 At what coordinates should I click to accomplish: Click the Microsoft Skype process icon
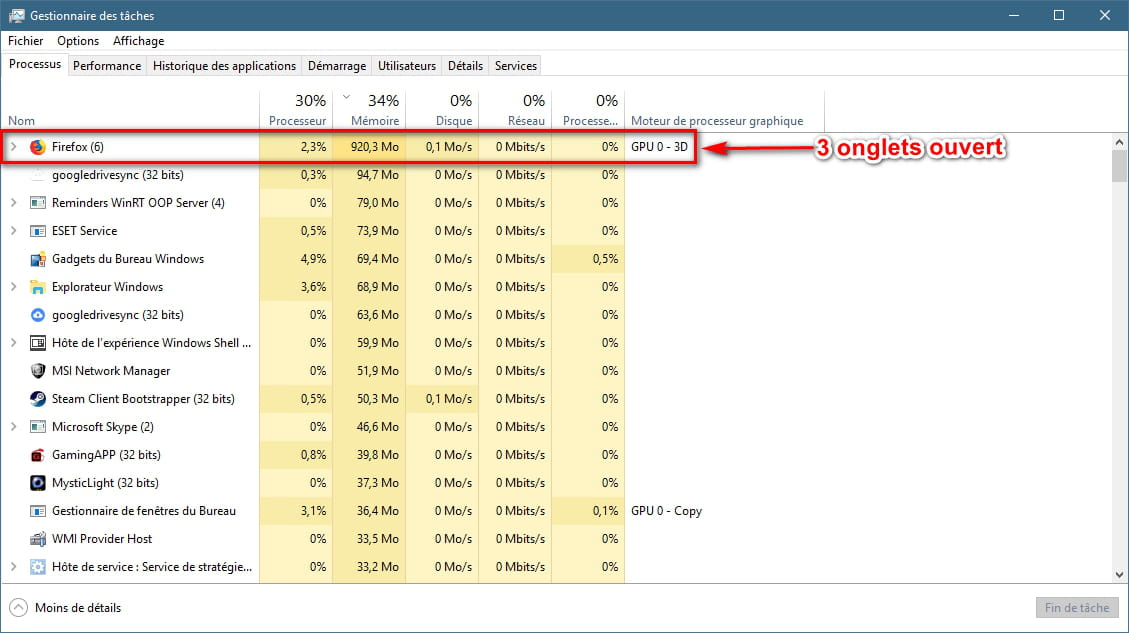point(37,427)
